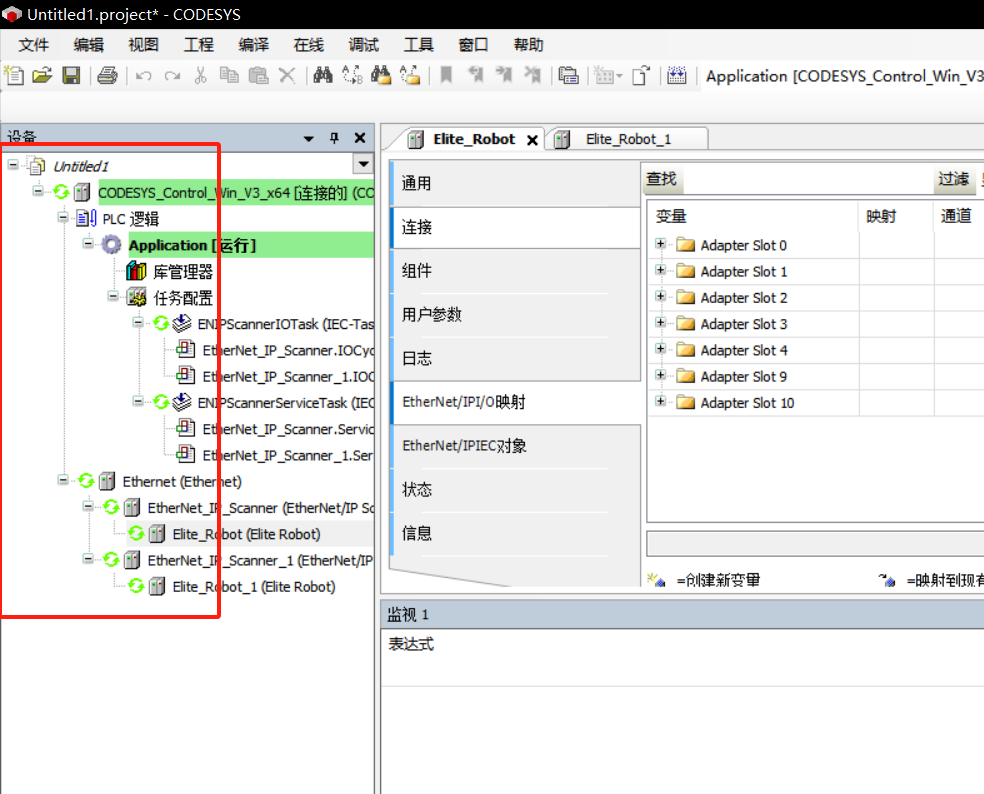Expand the Adapter Slot 10 folder
Image resolution: width=984 pixels, height=794 pixels.
click(x=660, y=402)
